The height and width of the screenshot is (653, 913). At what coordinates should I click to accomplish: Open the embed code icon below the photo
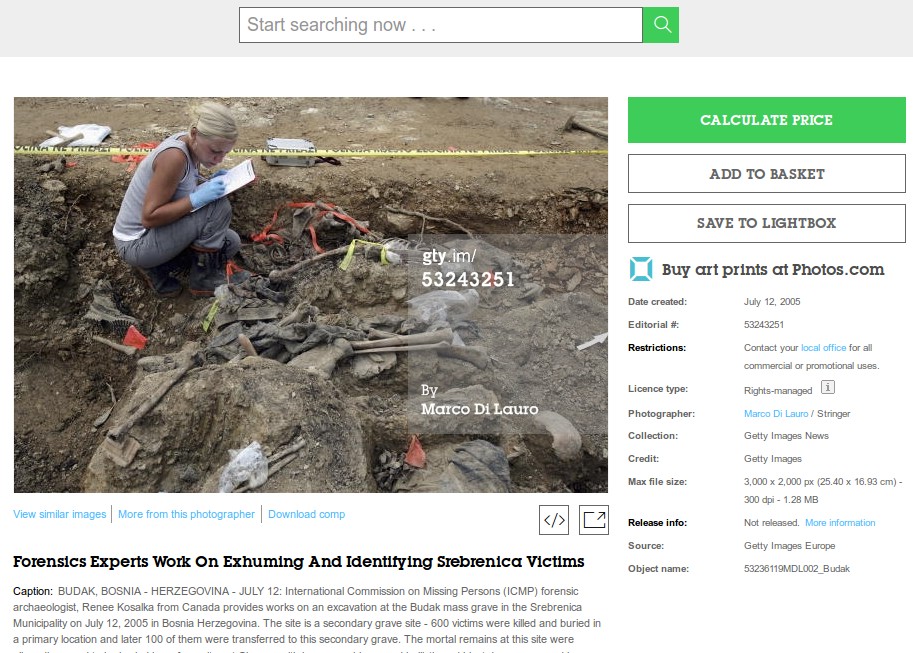(556, 520)
